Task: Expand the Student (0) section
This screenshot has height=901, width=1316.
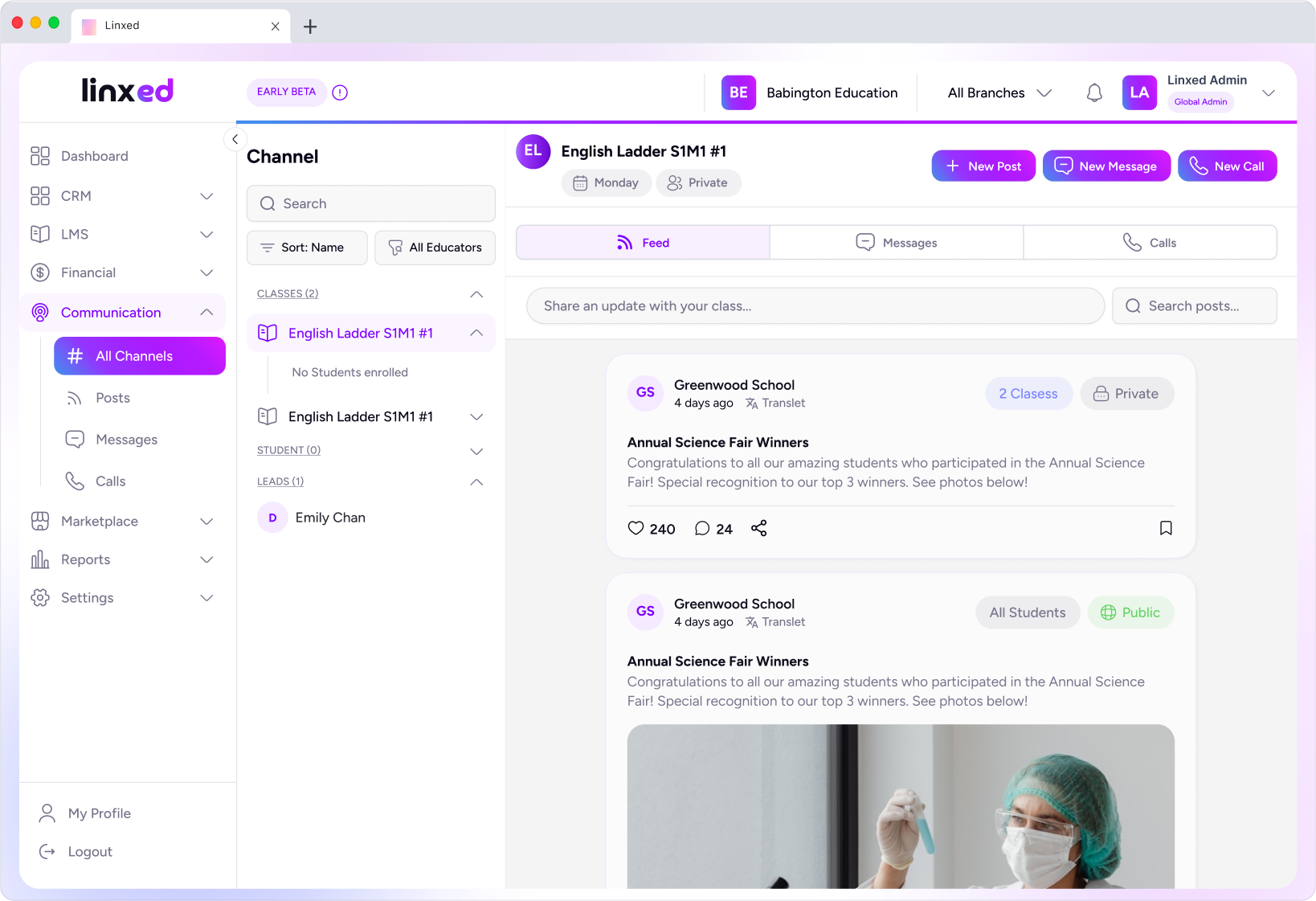Action: (476, 451)
